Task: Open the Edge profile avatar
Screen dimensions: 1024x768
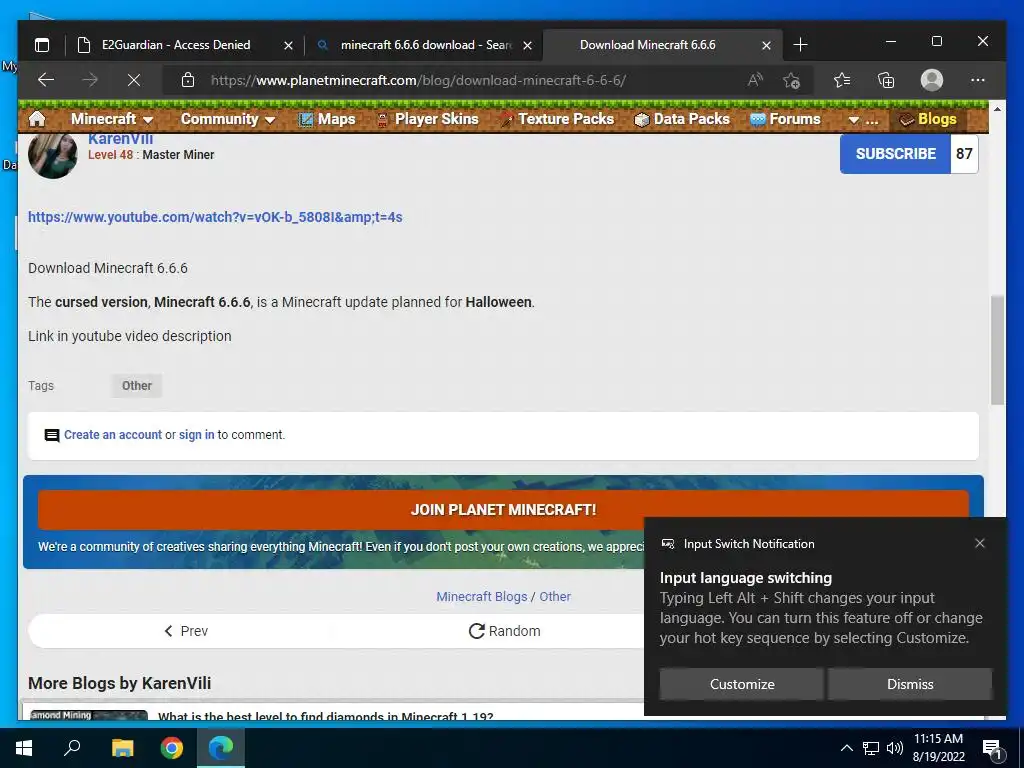Action: pos(932,80)
